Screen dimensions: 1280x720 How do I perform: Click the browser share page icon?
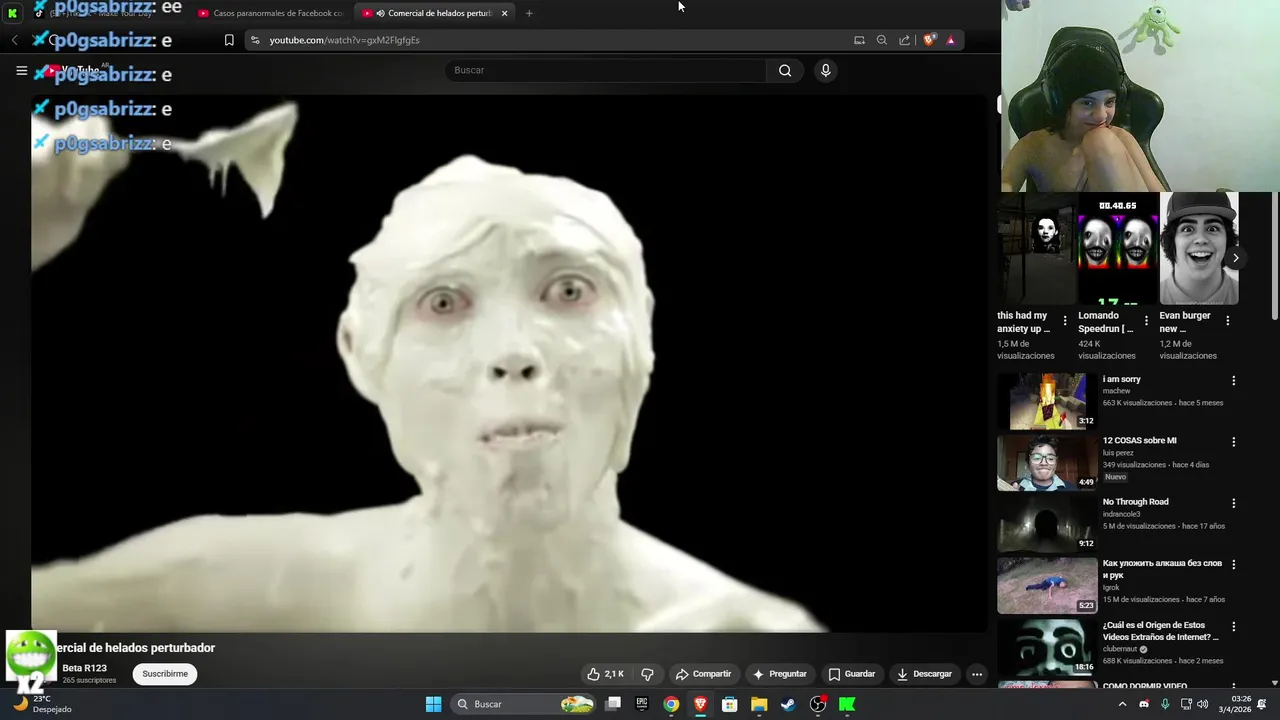click(x=905, y=40)
